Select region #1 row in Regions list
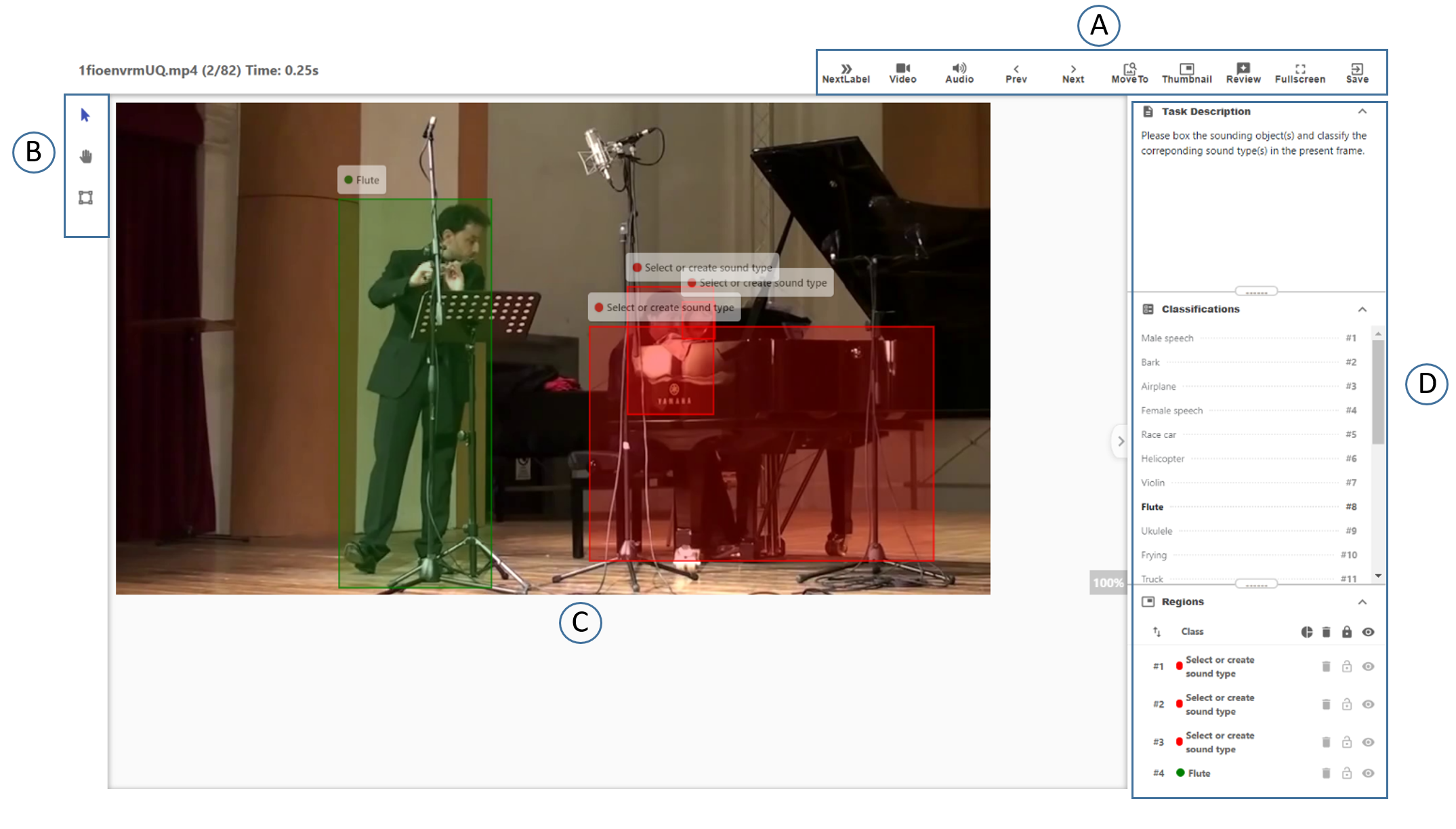Image resolution: width=1456 pixels, height=829 pixels. click(x=1259, y=666)
